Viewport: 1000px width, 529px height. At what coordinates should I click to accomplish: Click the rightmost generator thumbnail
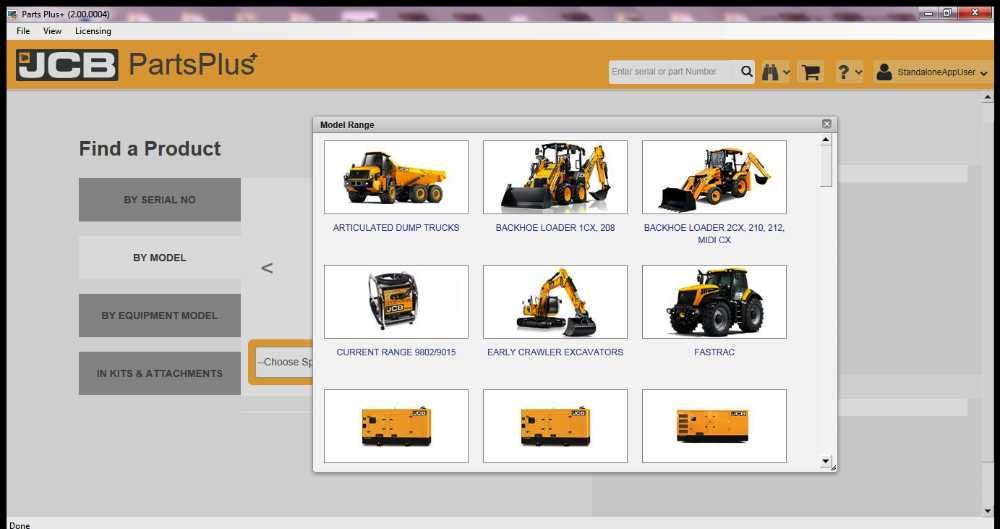[x=714, y=426]
